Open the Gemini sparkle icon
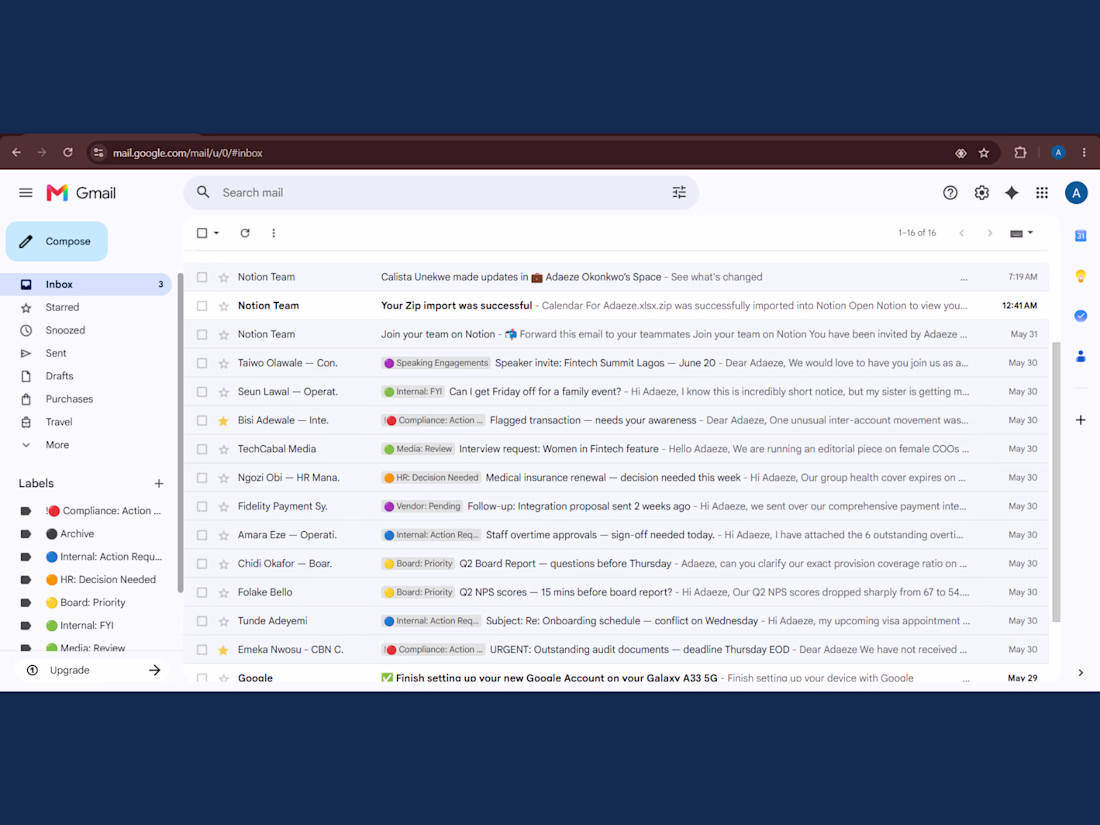The height and width of the screenshot is (825, 1100). pyautogui.click(x=1012, y=193)
